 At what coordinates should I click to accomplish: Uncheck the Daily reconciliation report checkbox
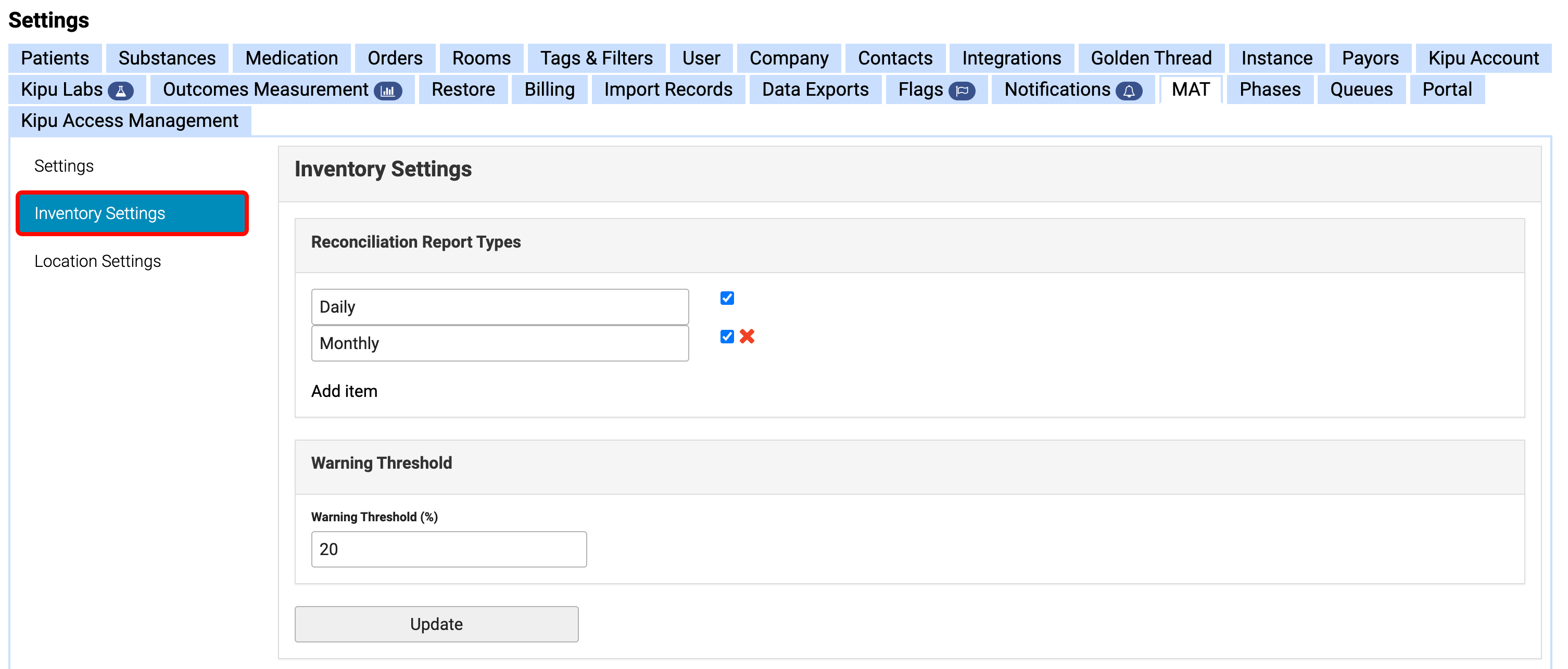point(726,298)
